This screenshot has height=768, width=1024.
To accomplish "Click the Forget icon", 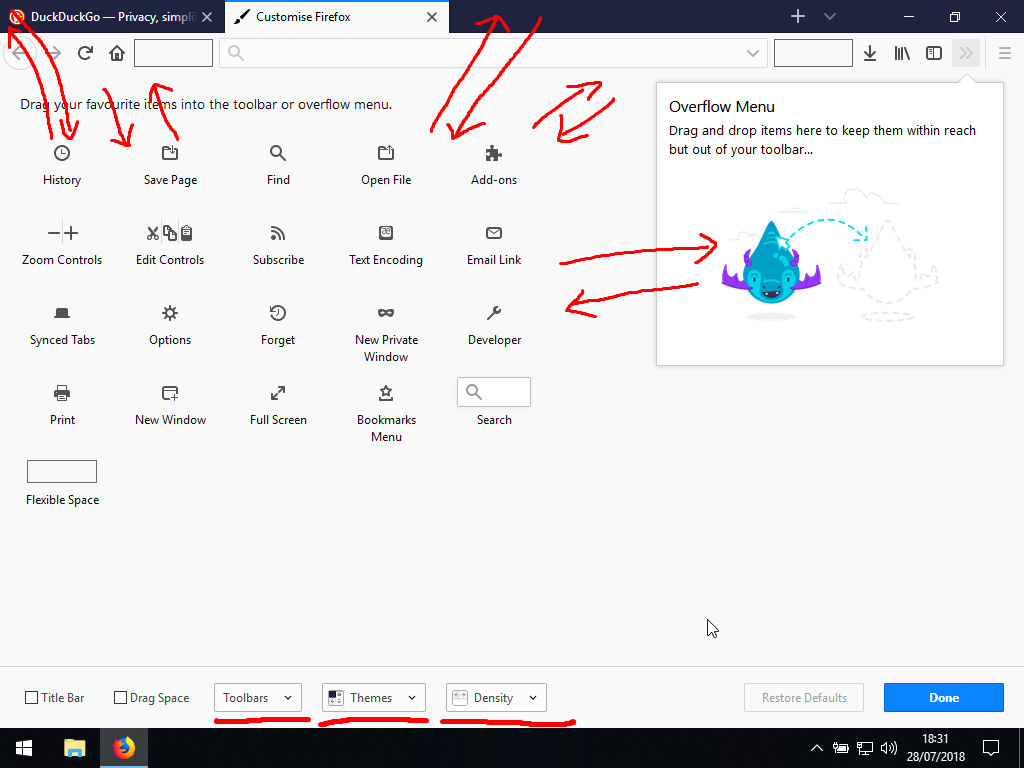I will pos(278,313).
